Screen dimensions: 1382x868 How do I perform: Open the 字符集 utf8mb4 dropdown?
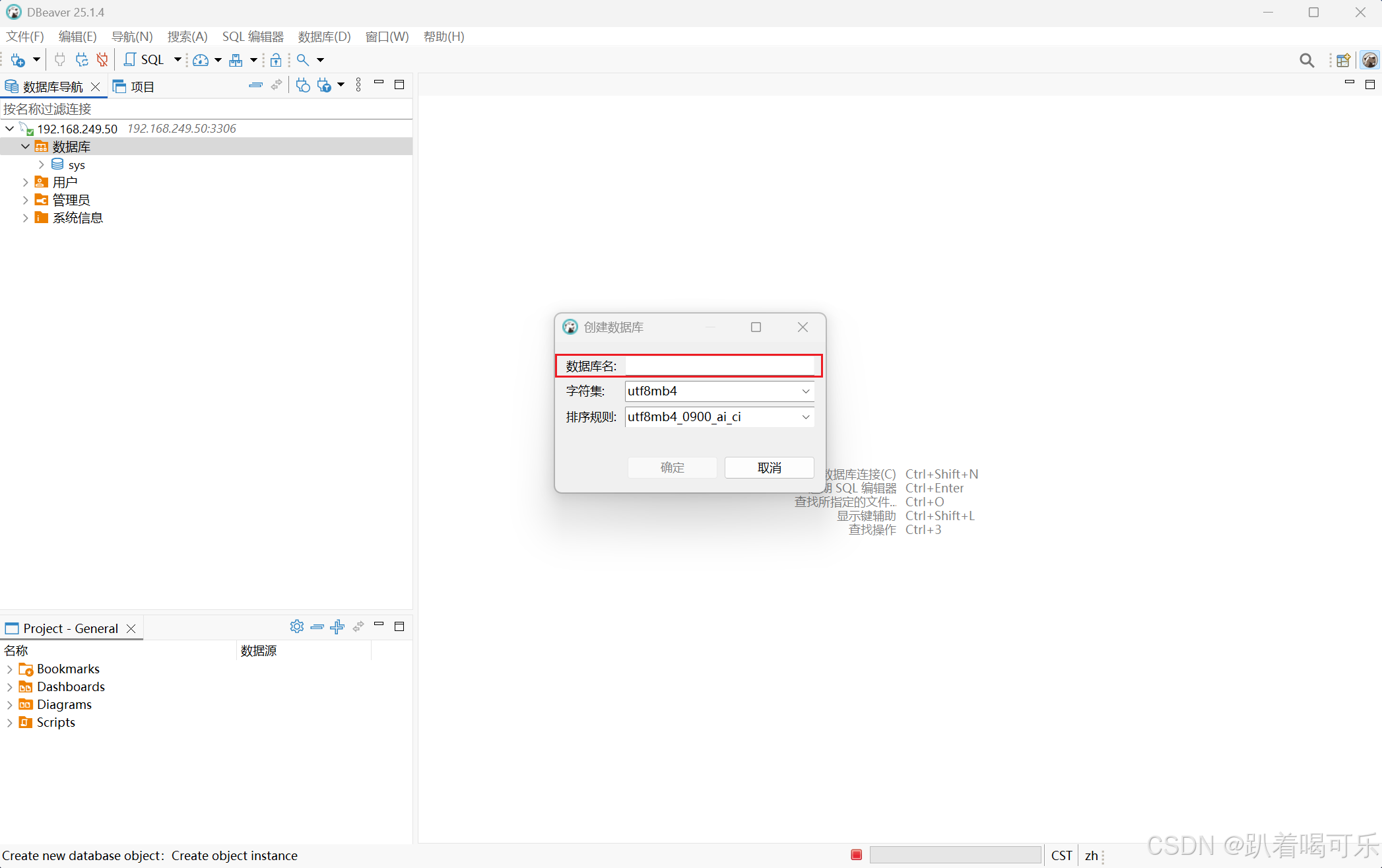(805, 391)
